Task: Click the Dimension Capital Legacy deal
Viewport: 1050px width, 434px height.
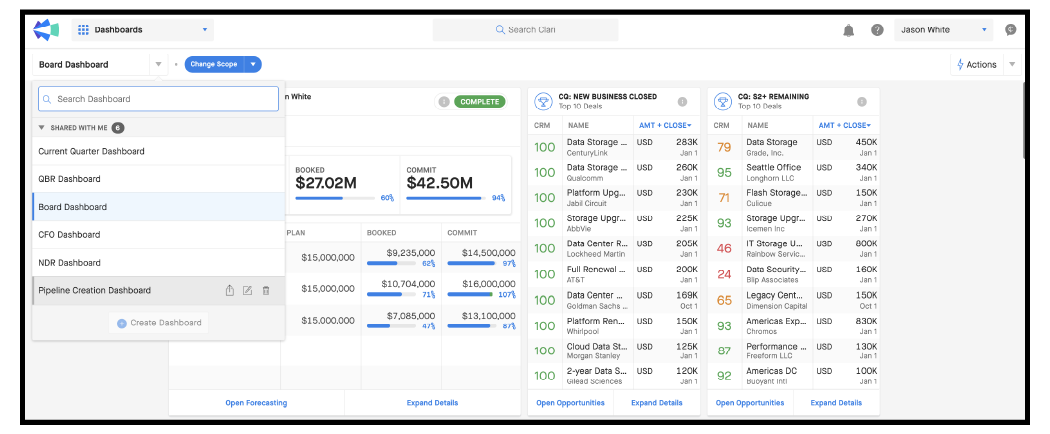Action: click(x=794, y=300)
